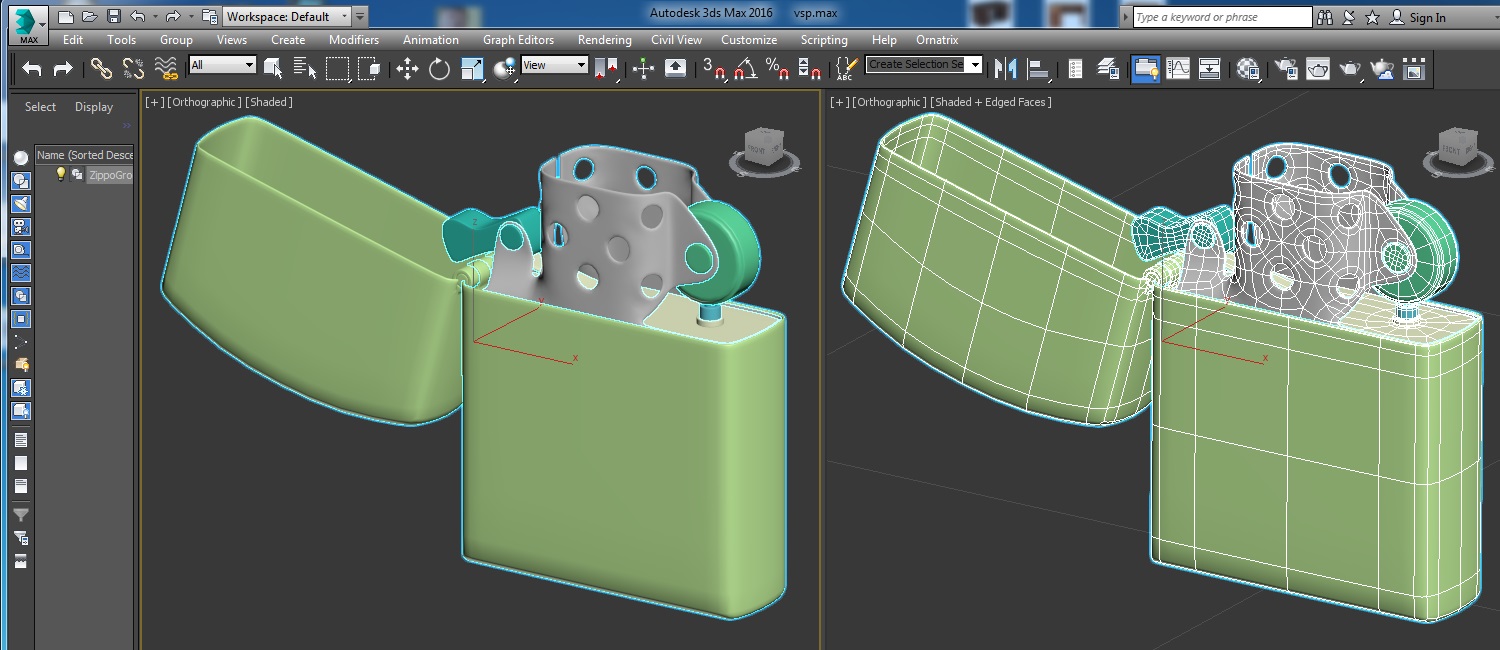1500x650 pixels.
Task: Open the Material Editor from toolbar
Action: 1248,68
